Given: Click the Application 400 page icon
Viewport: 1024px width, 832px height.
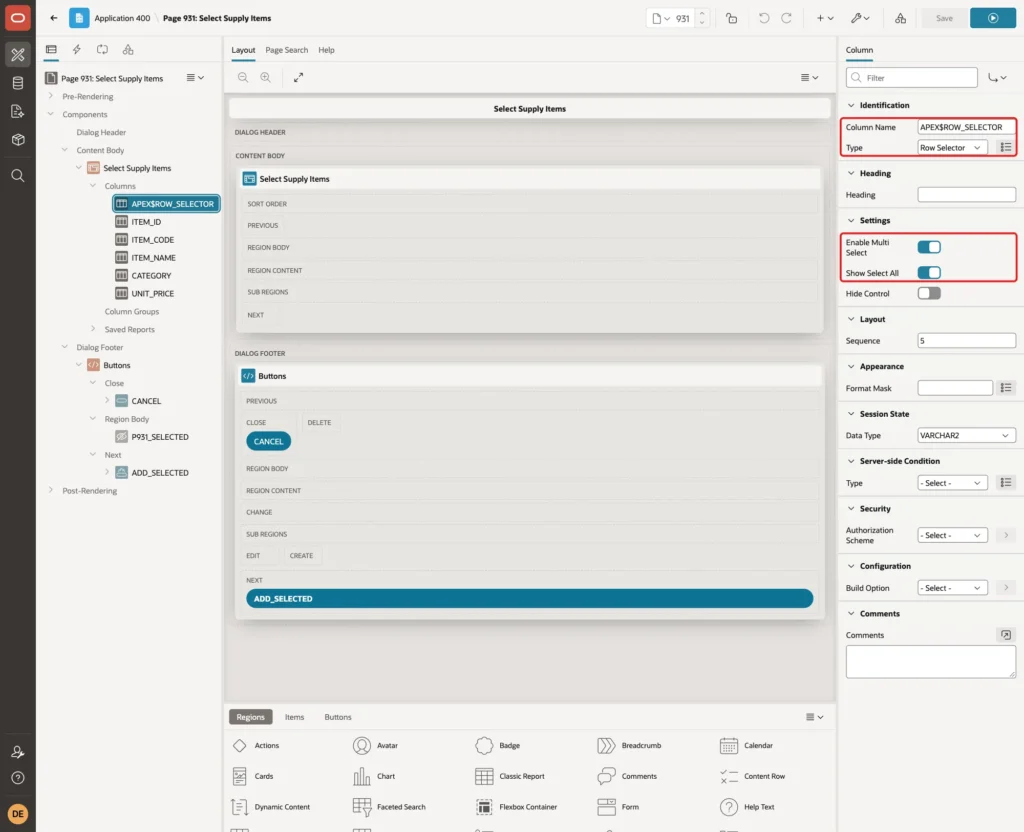Looking at the screenshot, I should pyautogui.click(x=79, y=18).
